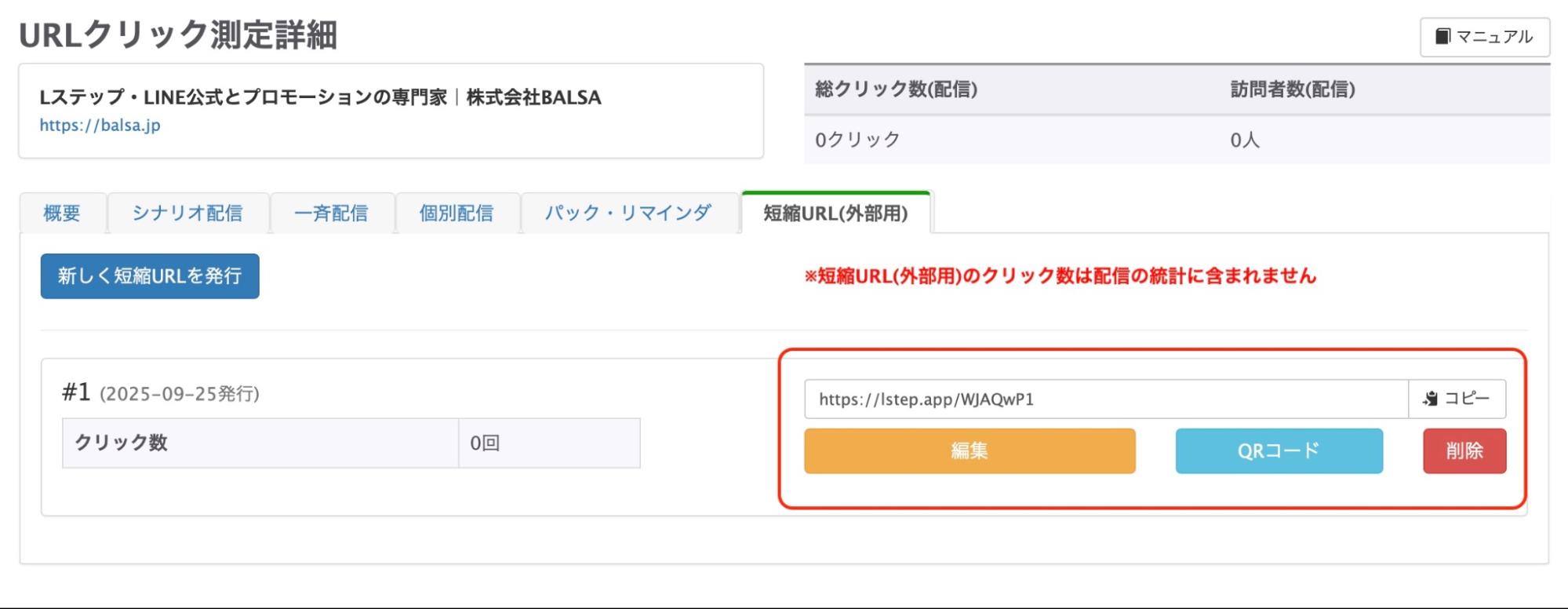Switch to the 概要 tab
Viewport: 1568px width, 609px height.
(62, 212)
